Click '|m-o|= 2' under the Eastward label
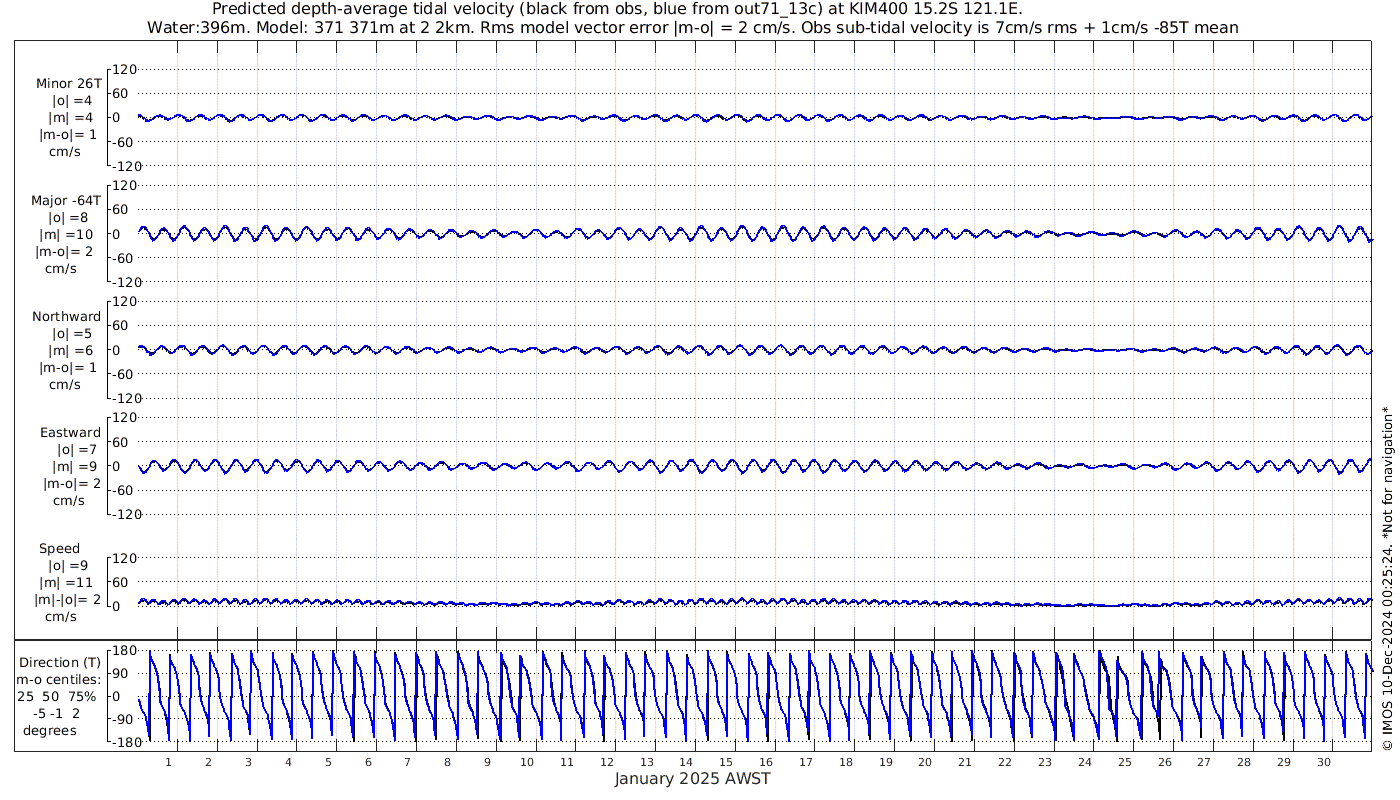 (72, 483)
